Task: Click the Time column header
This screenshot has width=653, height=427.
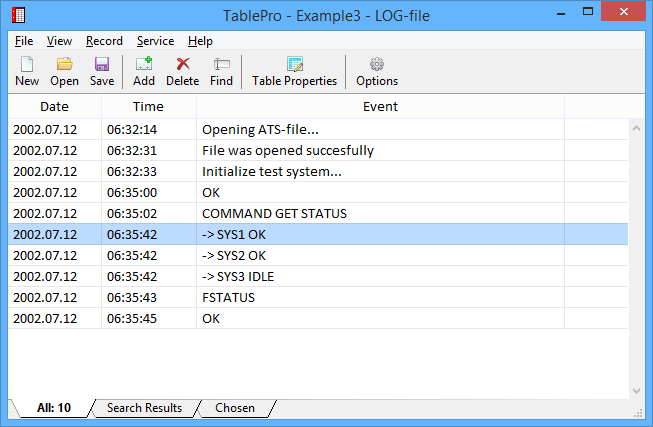Action: pos(148,107)
